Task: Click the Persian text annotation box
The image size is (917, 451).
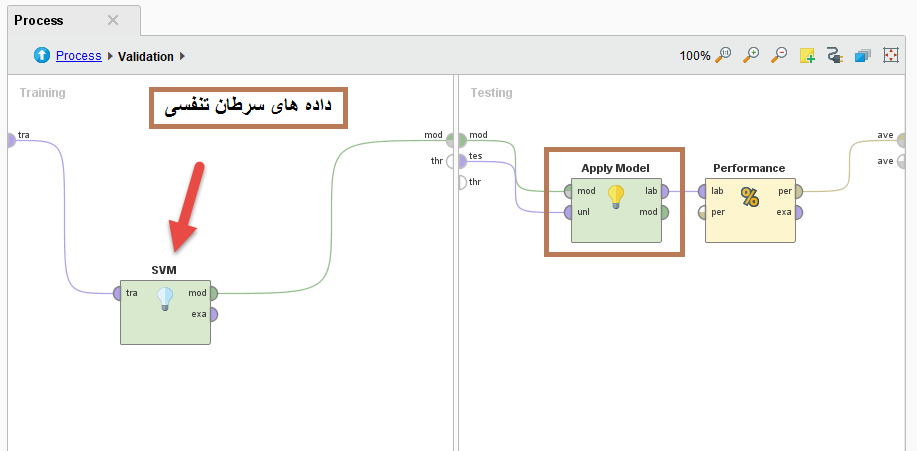Action: click(x=248, y=107)
